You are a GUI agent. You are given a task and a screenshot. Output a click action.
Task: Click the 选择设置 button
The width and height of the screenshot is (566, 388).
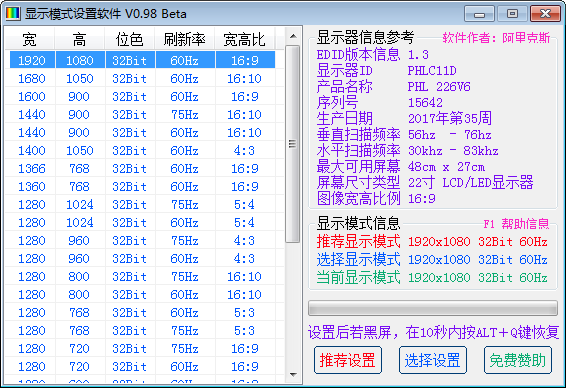pyautogui.click(x=432, y=360)
